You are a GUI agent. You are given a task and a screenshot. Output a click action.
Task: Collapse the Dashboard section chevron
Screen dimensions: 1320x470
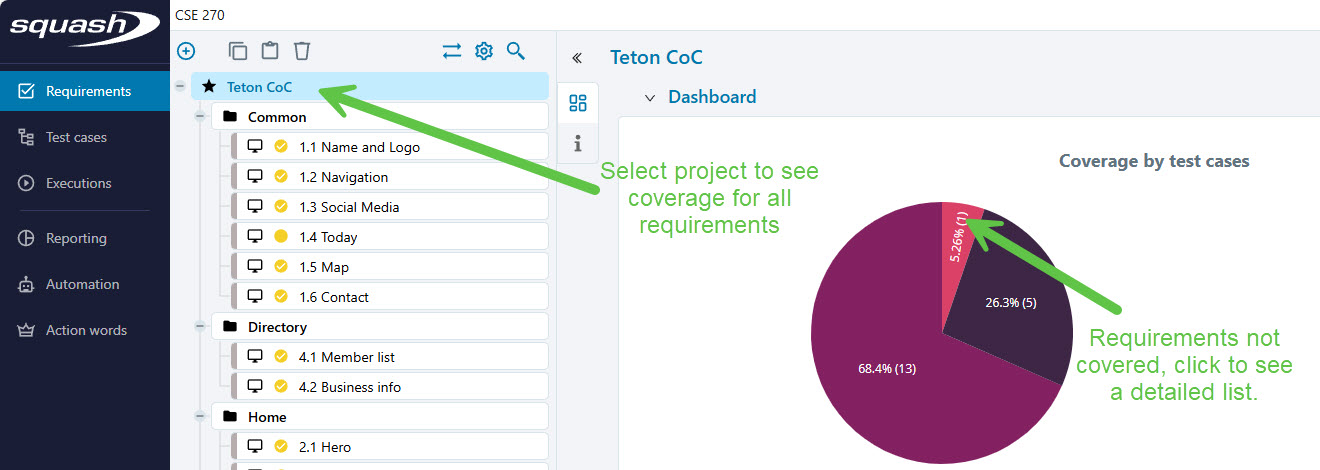click(x=650, y=98)
